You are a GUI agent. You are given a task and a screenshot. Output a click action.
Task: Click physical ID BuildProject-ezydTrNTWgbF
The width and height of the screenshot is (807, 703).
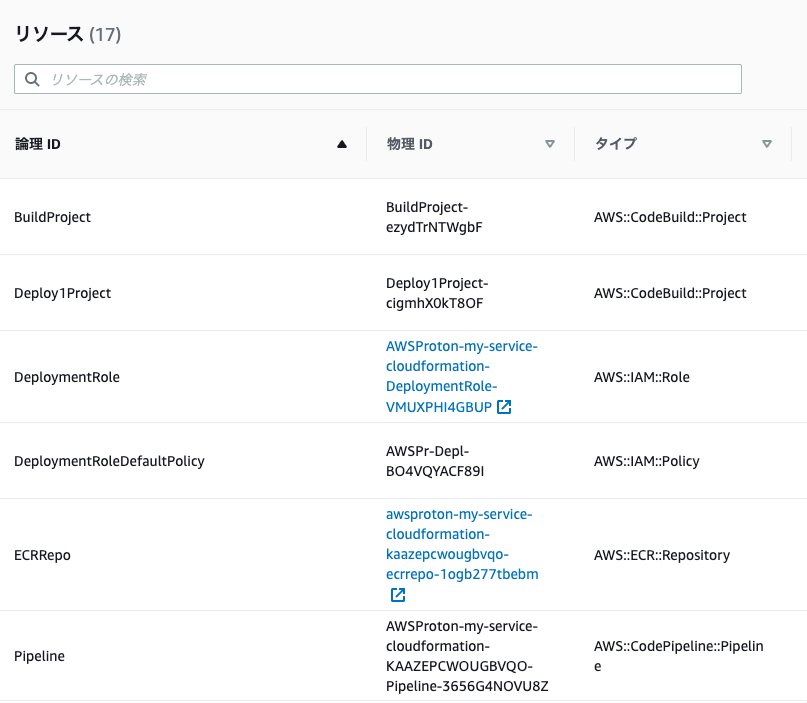click(x=434, y=217)
